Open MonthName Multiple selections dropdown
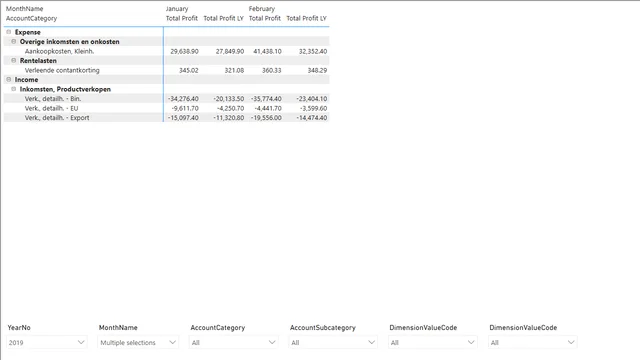 click(138, 342)
